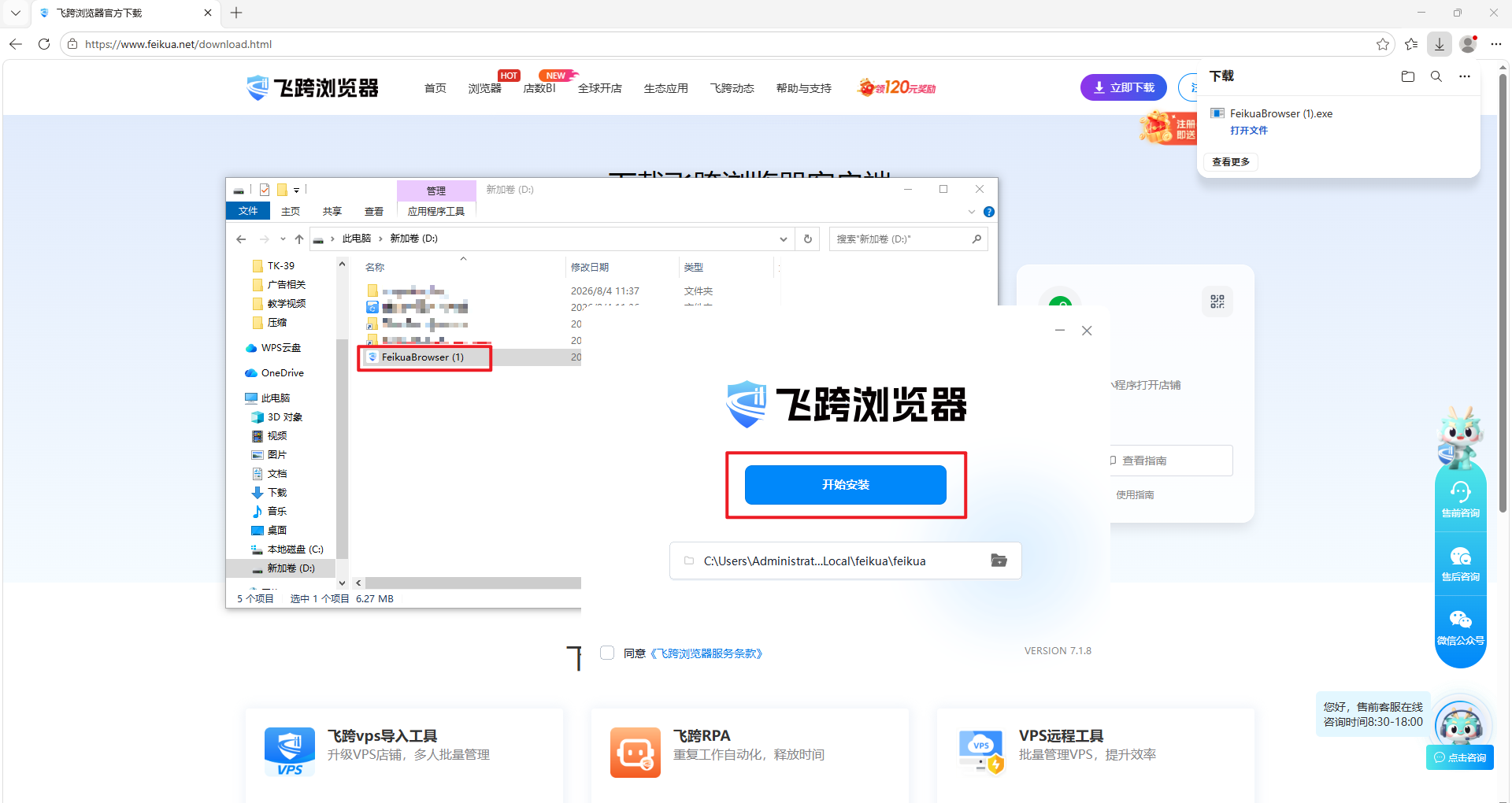Image resolution: width=1512 pixels, height=803 pixels.
Task: Open the tab search dropdown arrow
Action: 16,13
